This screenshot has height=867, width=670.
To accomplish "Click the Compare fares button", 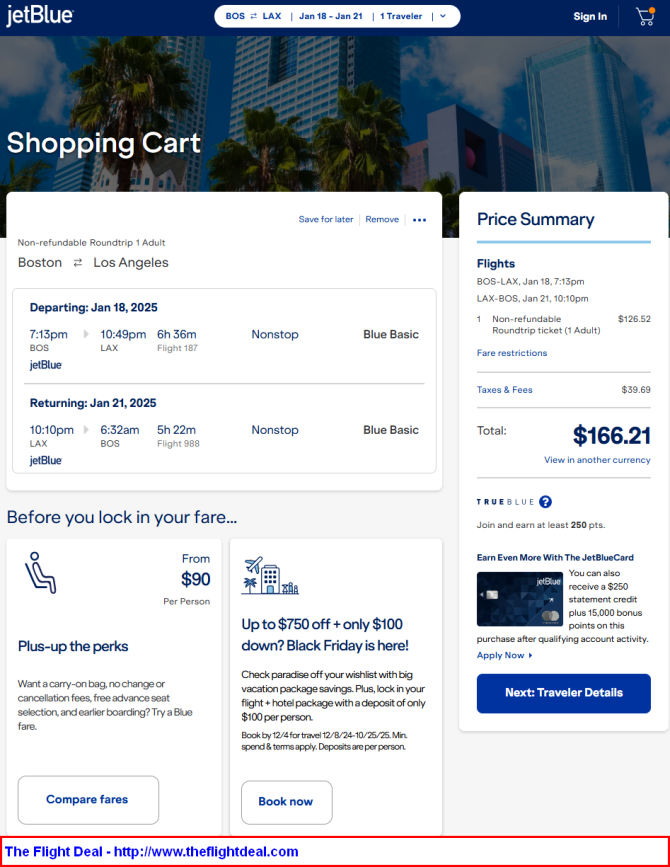I will [x=88, y=799].
